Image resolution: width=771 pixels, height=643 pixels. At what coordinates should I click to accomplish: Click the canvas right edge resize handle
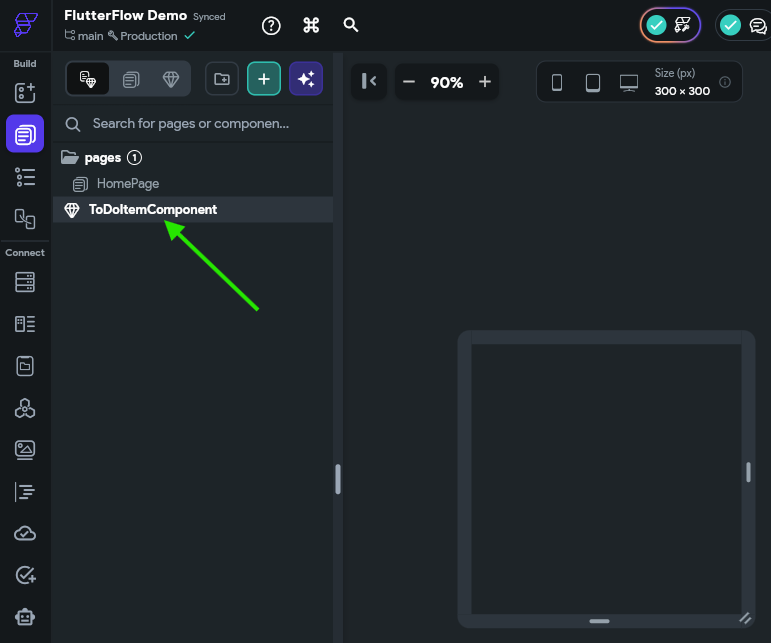[748, 472]
